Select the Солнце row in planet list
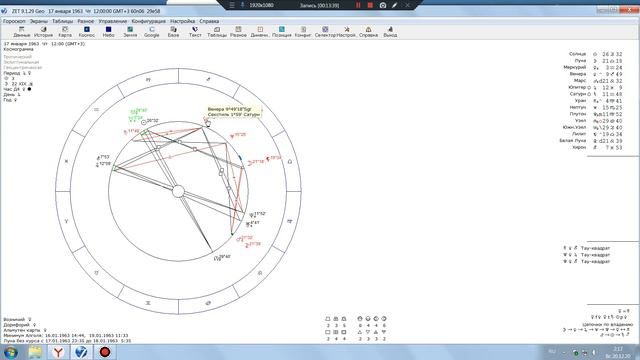Image resolution: width=640 pixels, height=360 pixels. coord(596,54)
